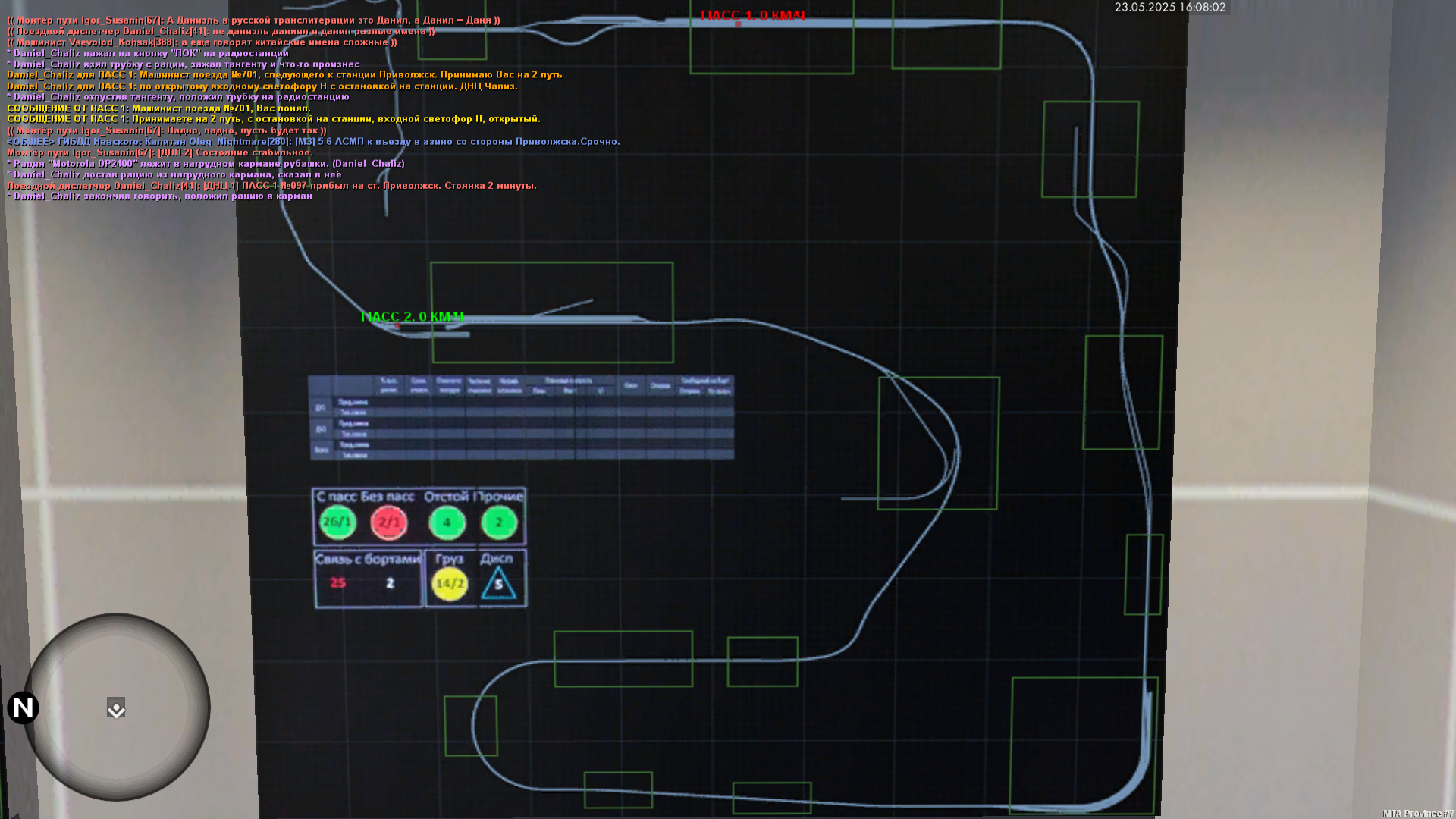Image resolution: width=1456 pixels, height=819 pixels.
Task: Click the player marker on the minimap
Action: click(116, 708)
